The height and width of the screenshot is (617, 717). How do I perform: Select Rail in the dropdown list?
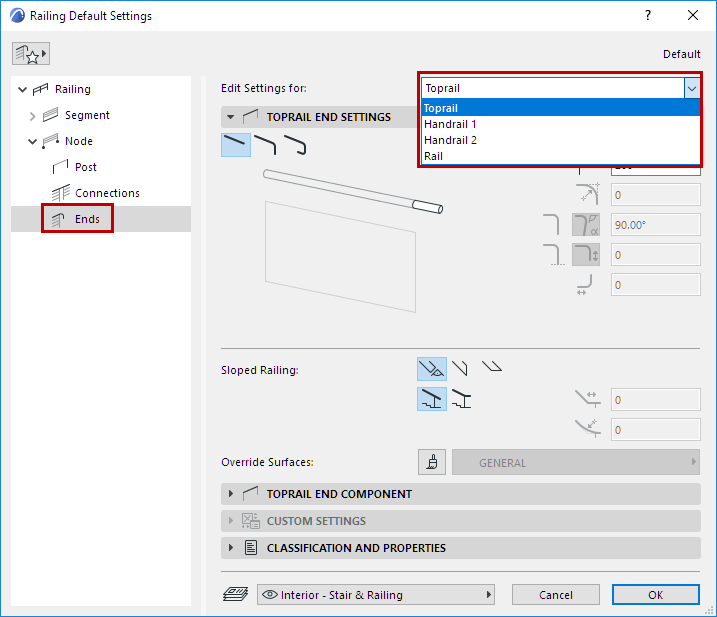[561, 156]
